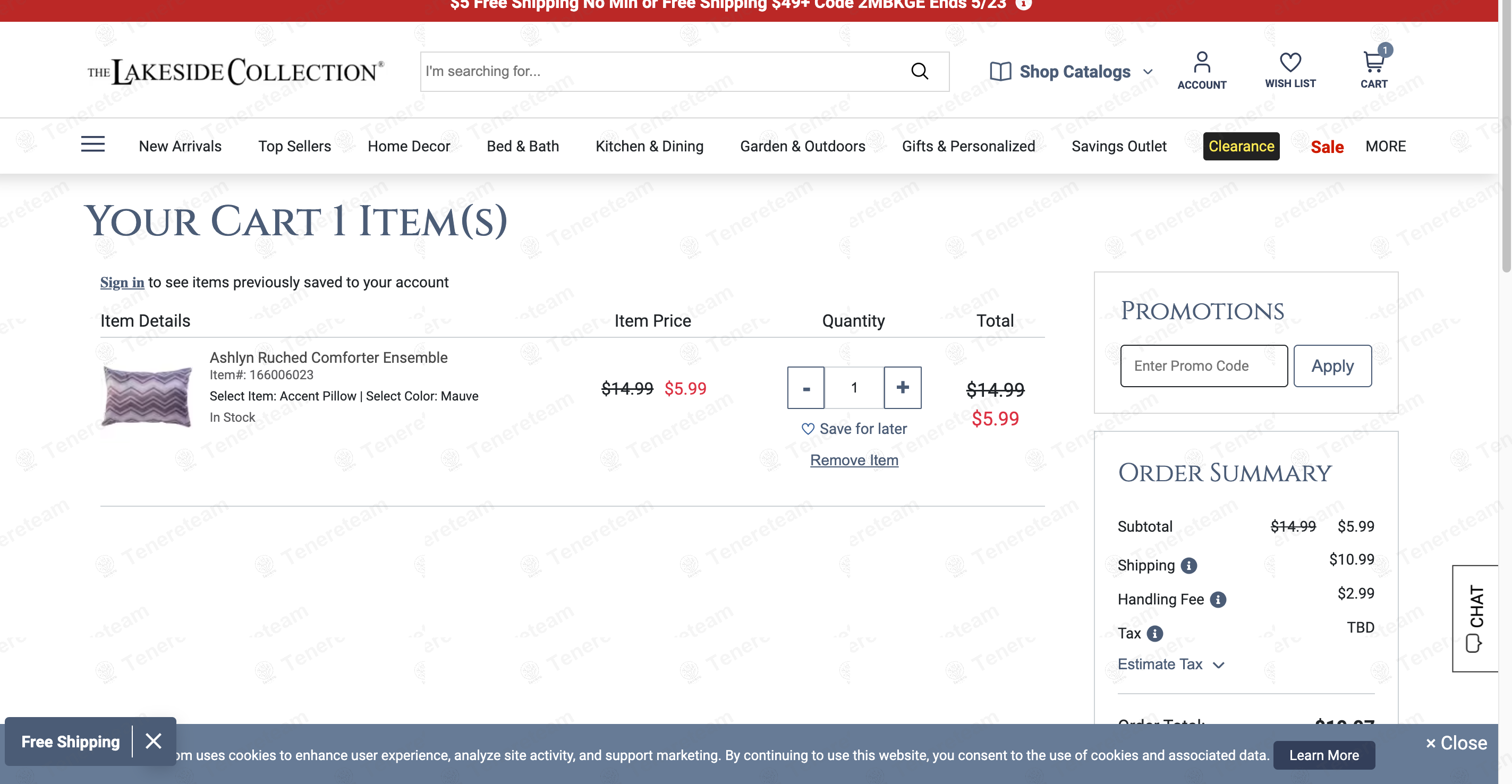
Task: Click the Save for later heart icon
Action: click(x=808, y=429)
